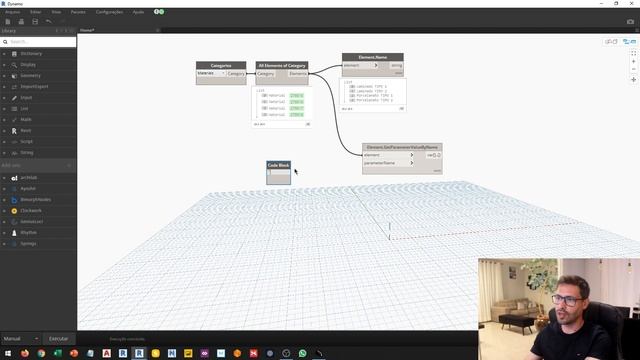Open the Arquivo menu
Screen dimensions: 640x360
coord(13,12)
